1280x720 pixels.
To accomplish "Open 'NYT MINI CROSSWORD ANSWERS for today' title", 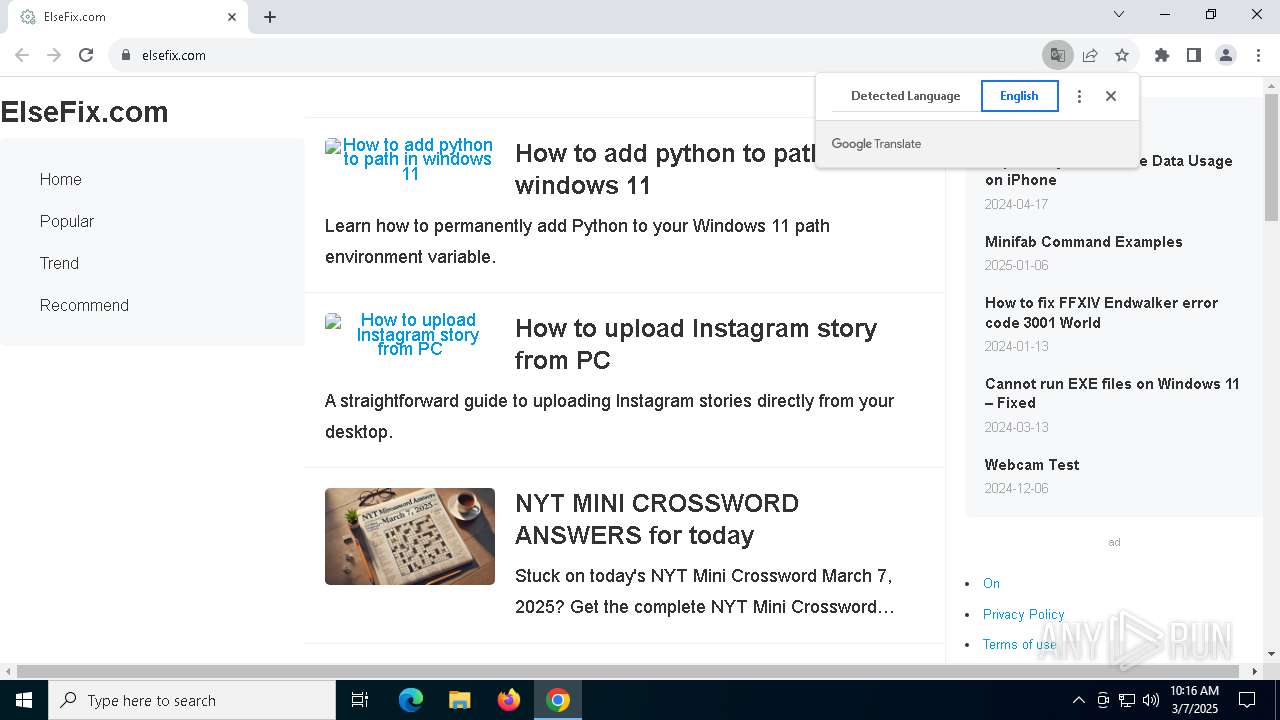I will (x=657, y=519).
